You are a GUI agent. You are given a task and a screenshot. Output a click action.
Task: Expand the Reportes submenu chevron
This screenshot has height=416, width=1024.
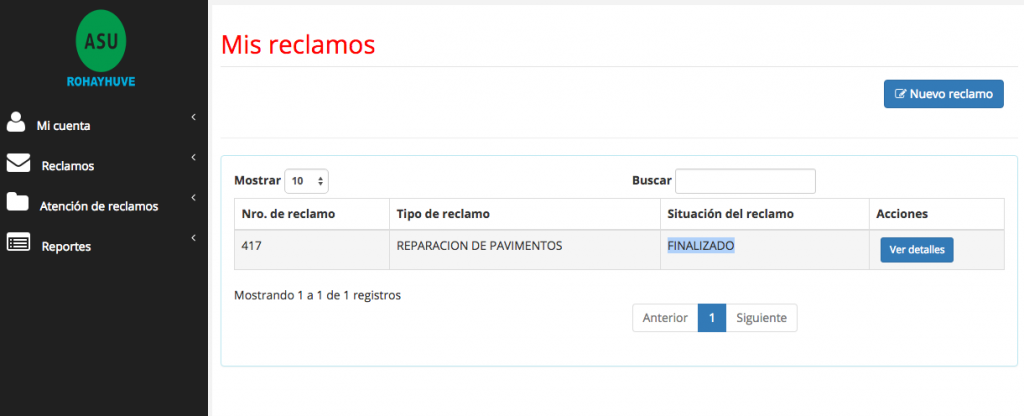click(192, 238)
